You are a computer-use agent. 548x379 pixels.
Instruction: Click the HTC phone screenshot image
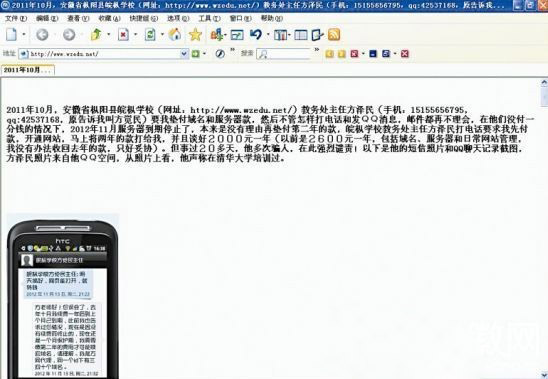(x=63, y=296)
